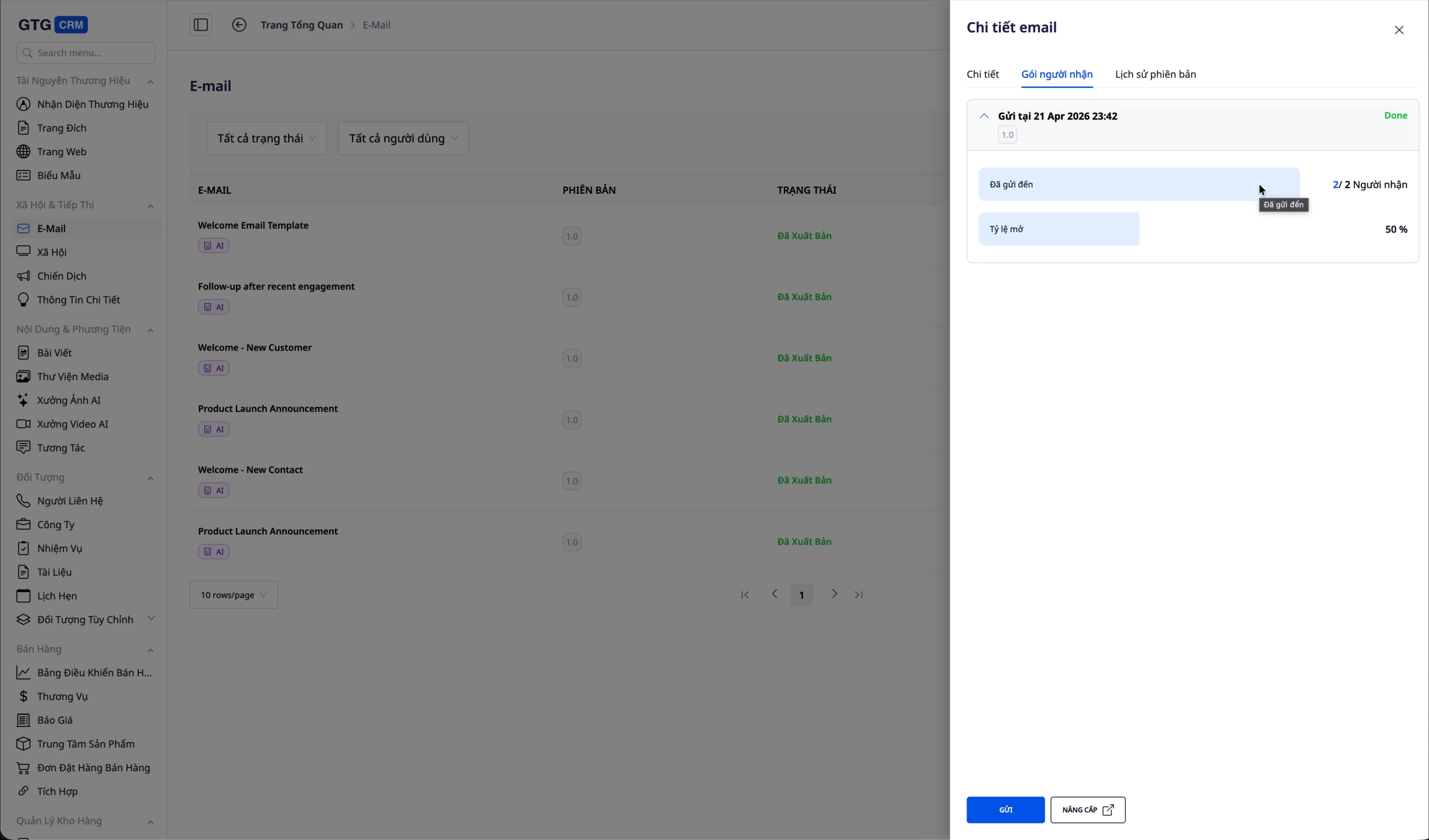Open Tất cả trạng thái filter dropdown
This screenshot has height=840, width=1429.
point(266,138)
